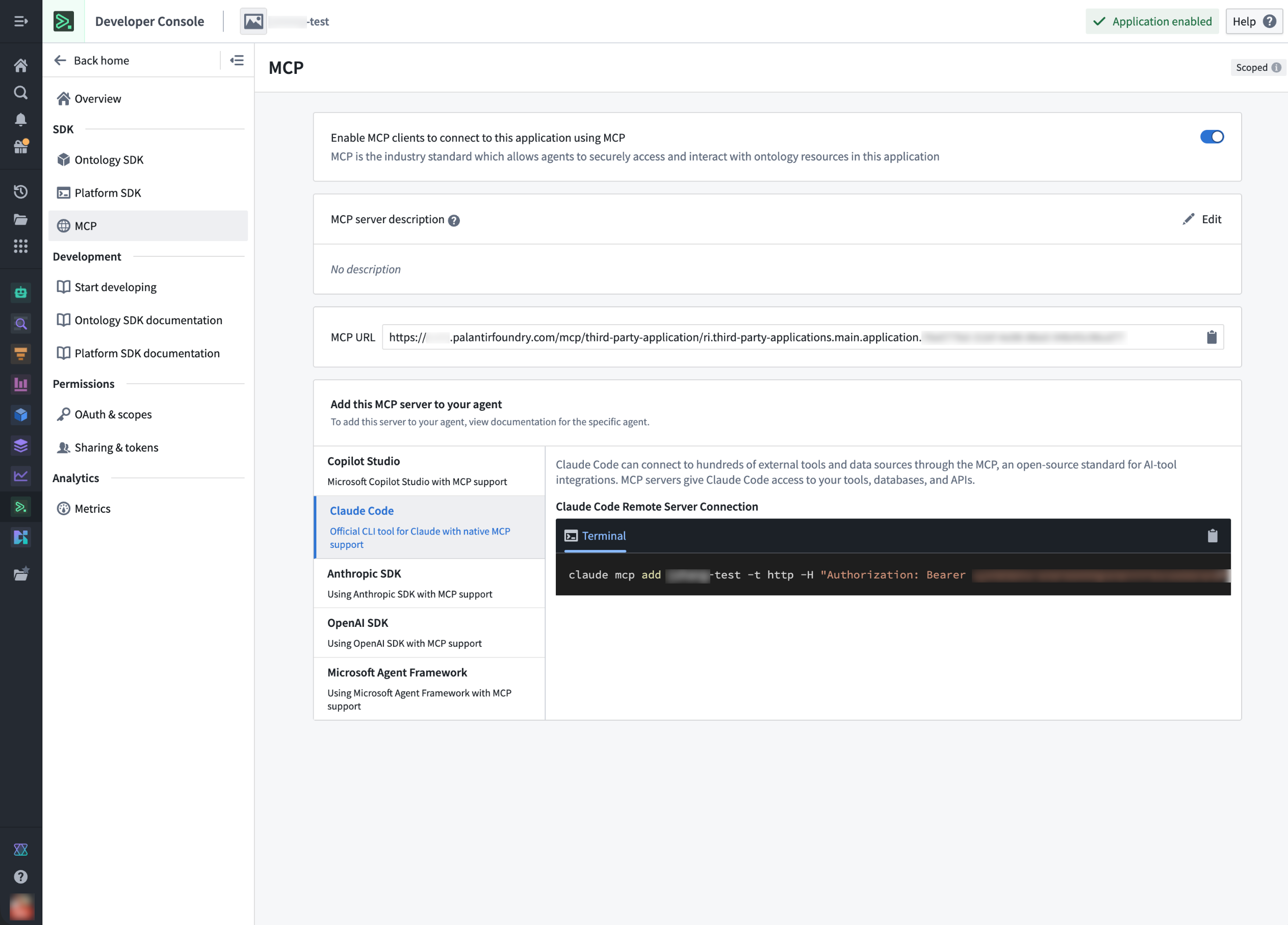Open the robot-shaped AIP agent icon
The height and width of the screenshot is (925, 1288).
21,292
